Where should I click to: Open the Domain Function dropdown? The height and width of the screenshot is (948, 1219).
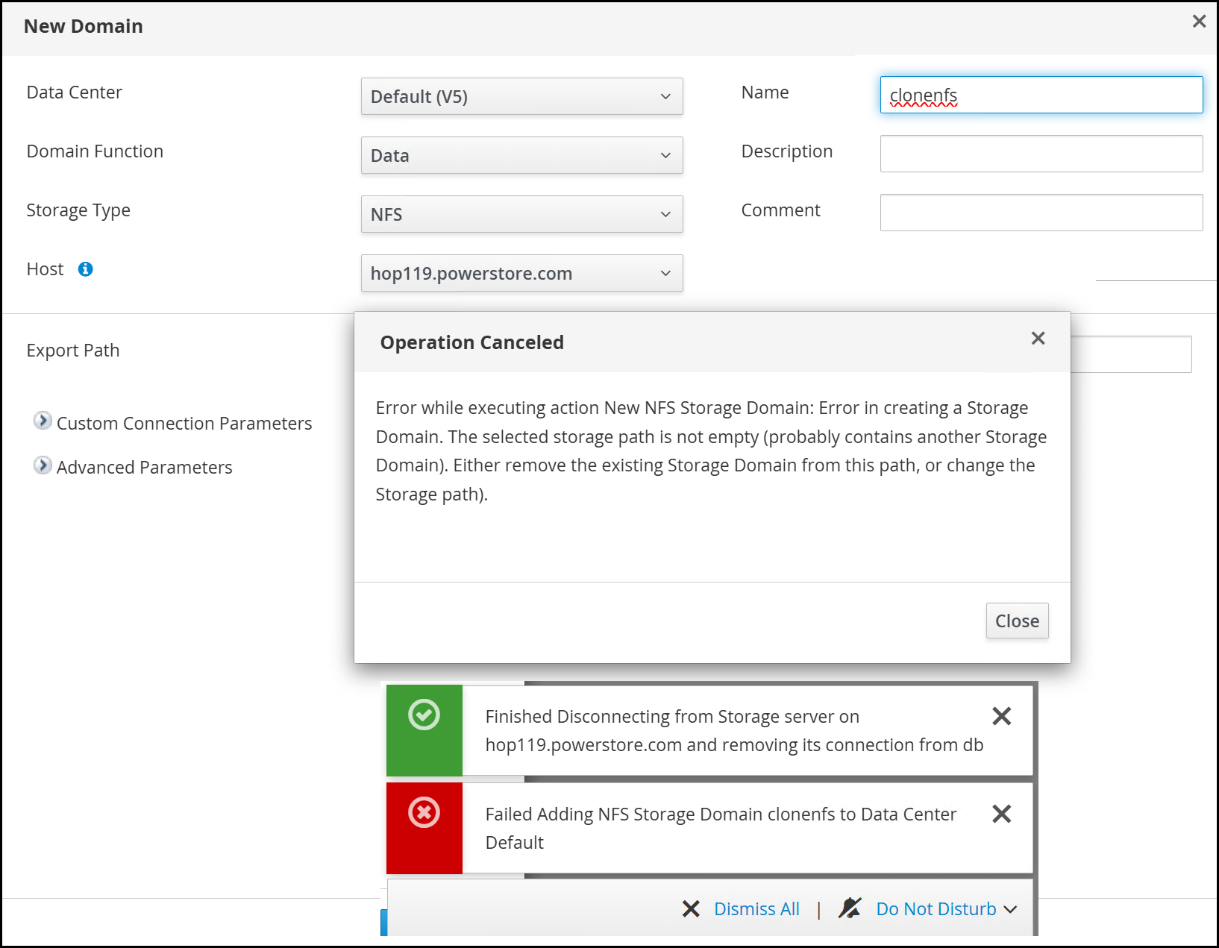pyautogui.click(x=522, y=155)
